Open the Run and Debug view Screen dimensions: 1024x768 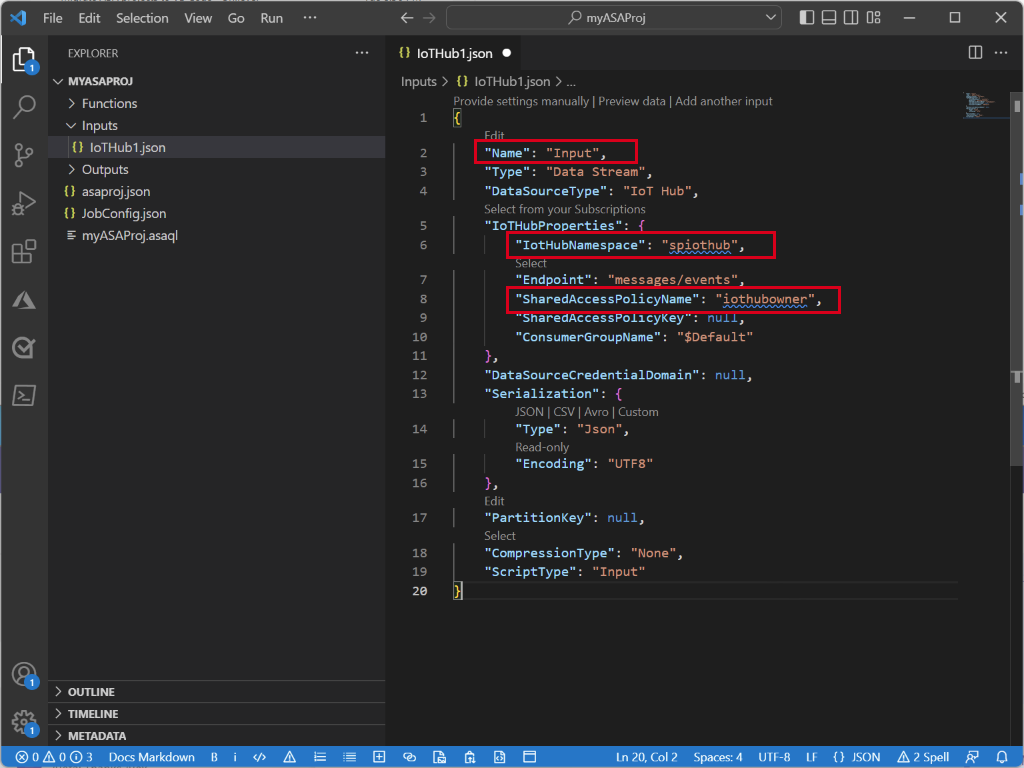[x=24, y=203]
